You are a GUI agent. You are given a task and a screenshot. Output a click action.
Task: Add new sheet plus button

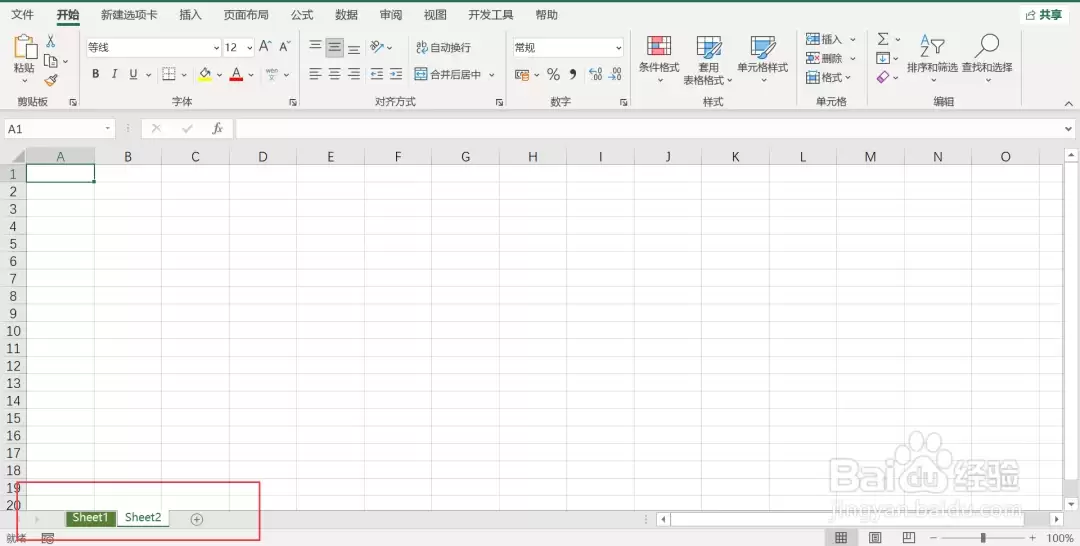click(x=196, y=519)
